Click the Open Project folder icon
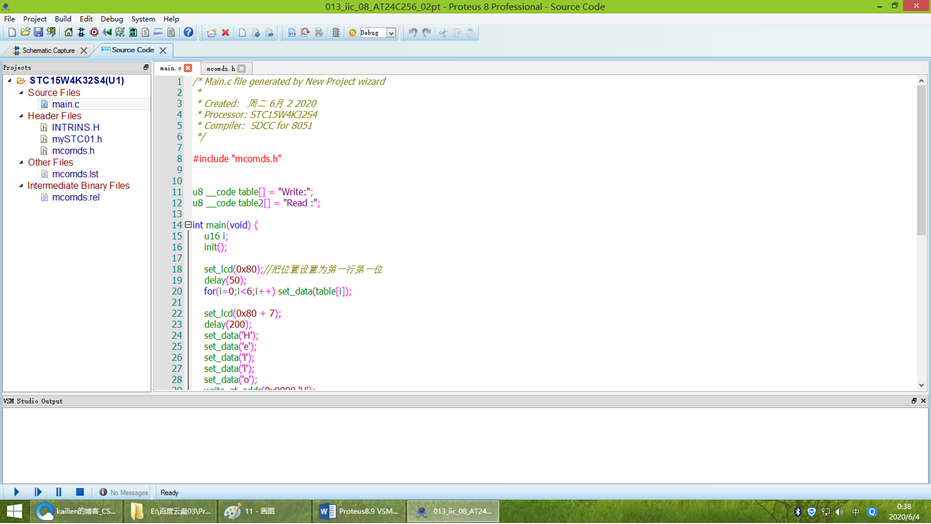 point(25,33)
